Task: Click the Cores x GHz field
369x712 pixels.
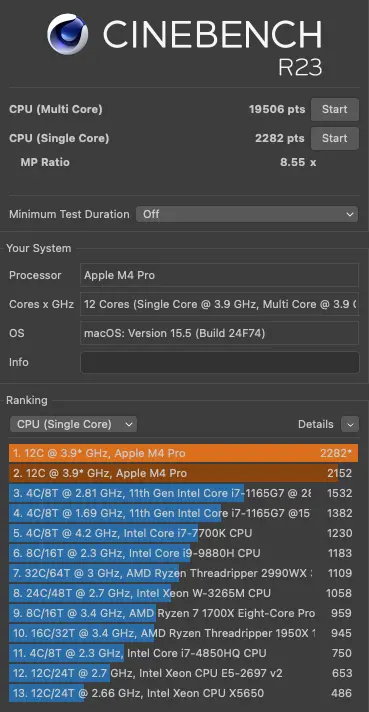Action: 220,304
